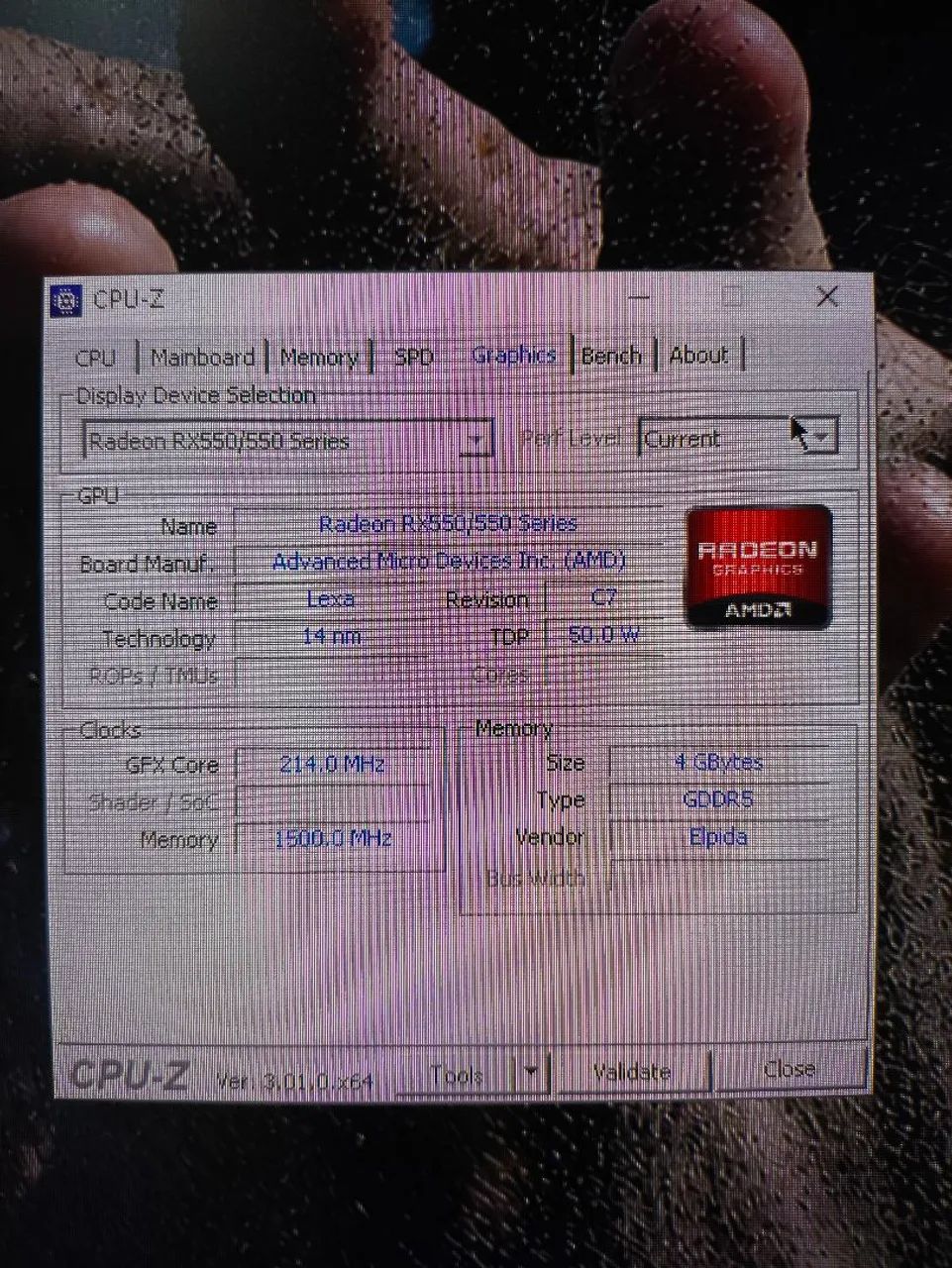Screen dimensions: 952x1268
Task: Select the Graphics tab
Action: [x=514, y=356]
